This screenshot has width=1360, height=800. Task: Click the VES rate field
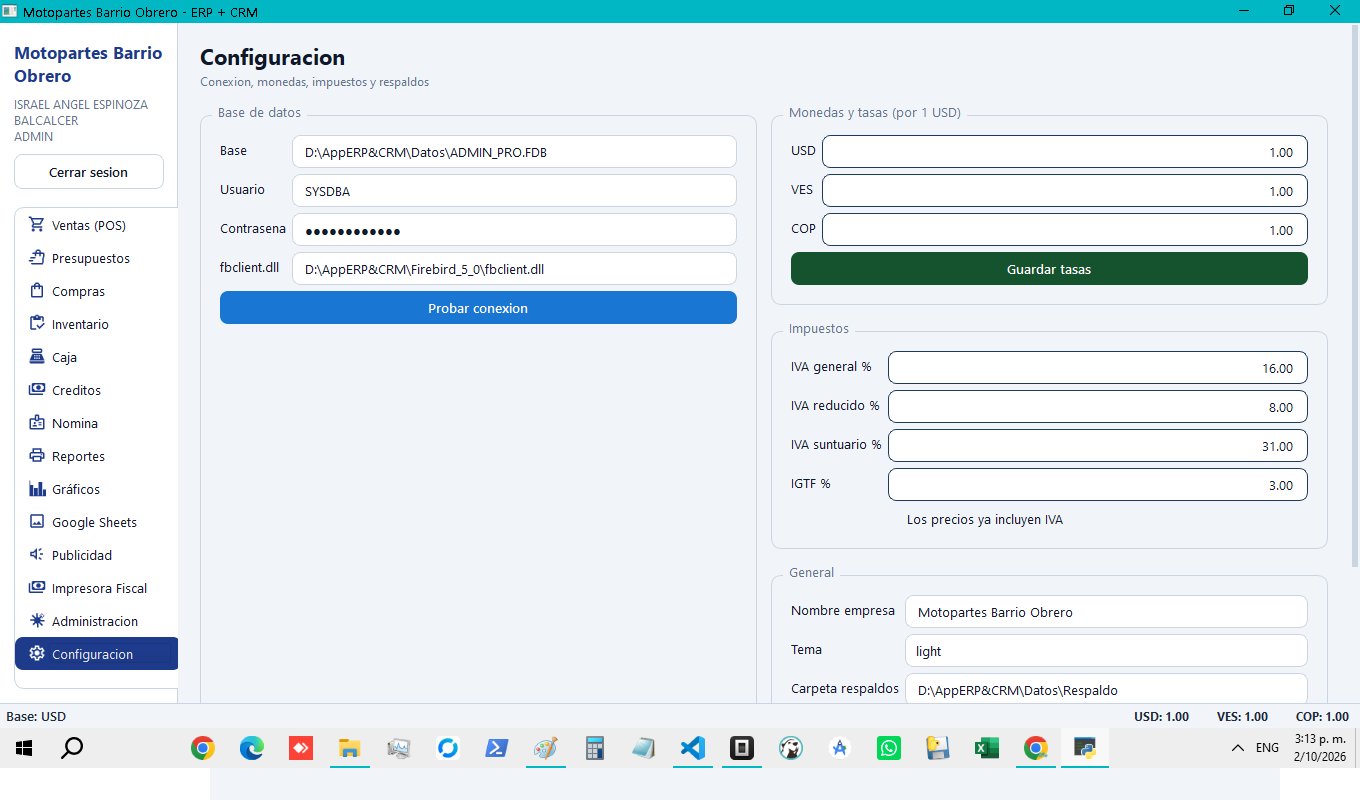(x=1065, y=191)
